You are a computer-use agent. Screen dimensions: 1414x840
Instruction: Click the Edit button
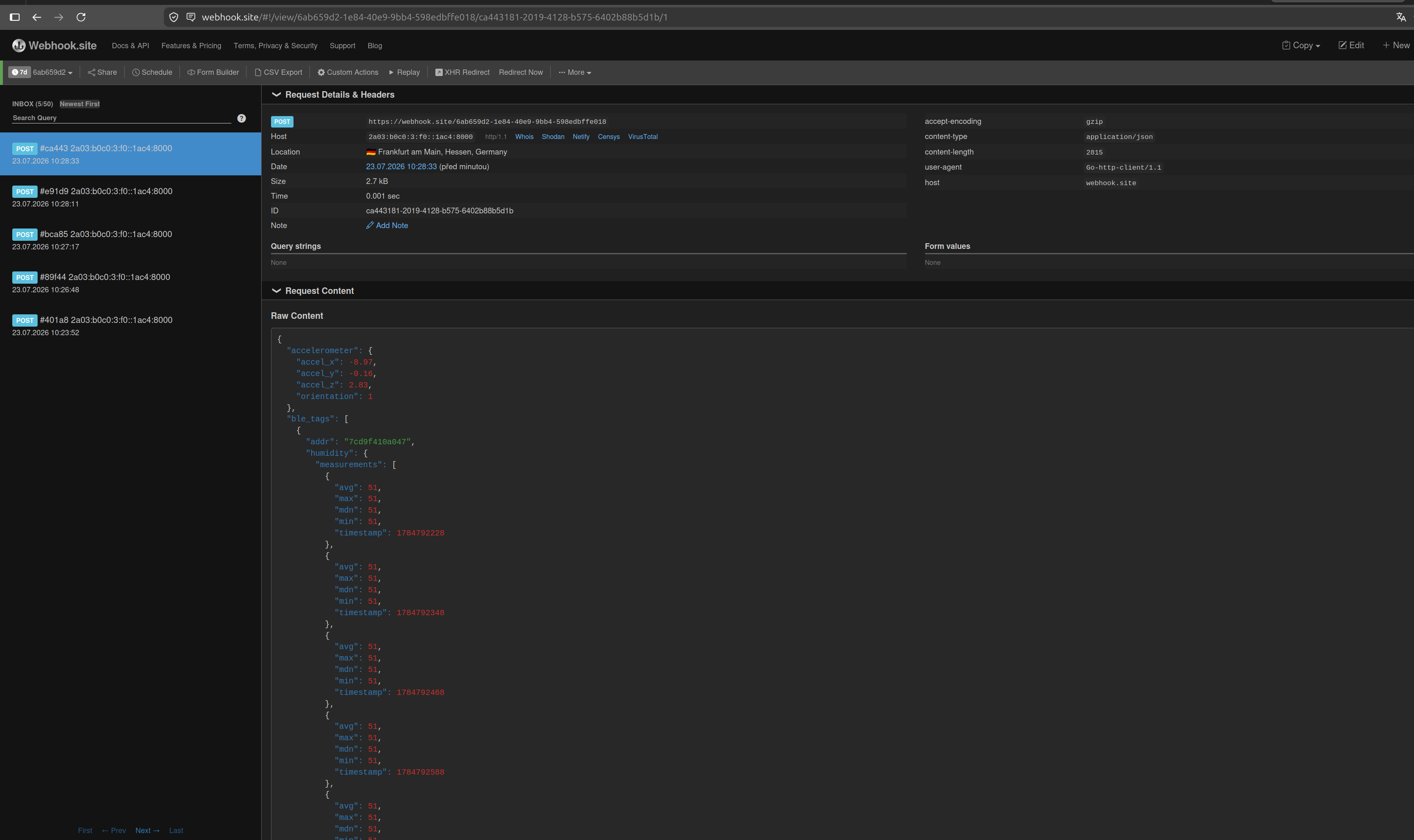(1351, 45)
